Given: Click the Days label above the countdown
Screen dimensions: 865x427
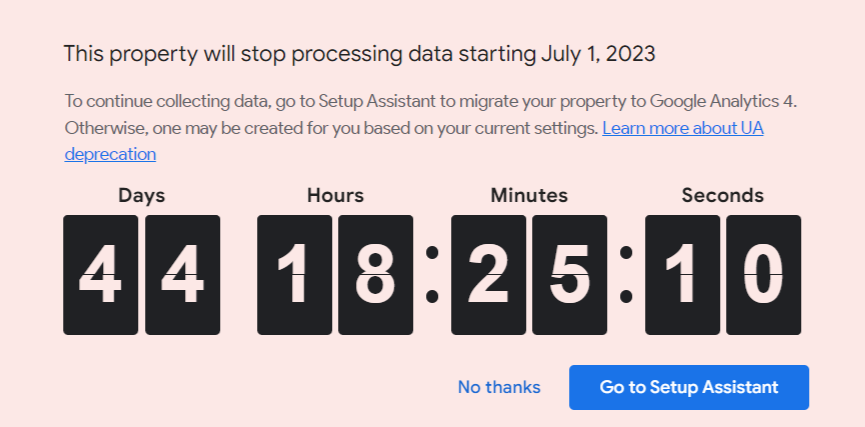Looking at the screenshot, I should coord(141,196).
